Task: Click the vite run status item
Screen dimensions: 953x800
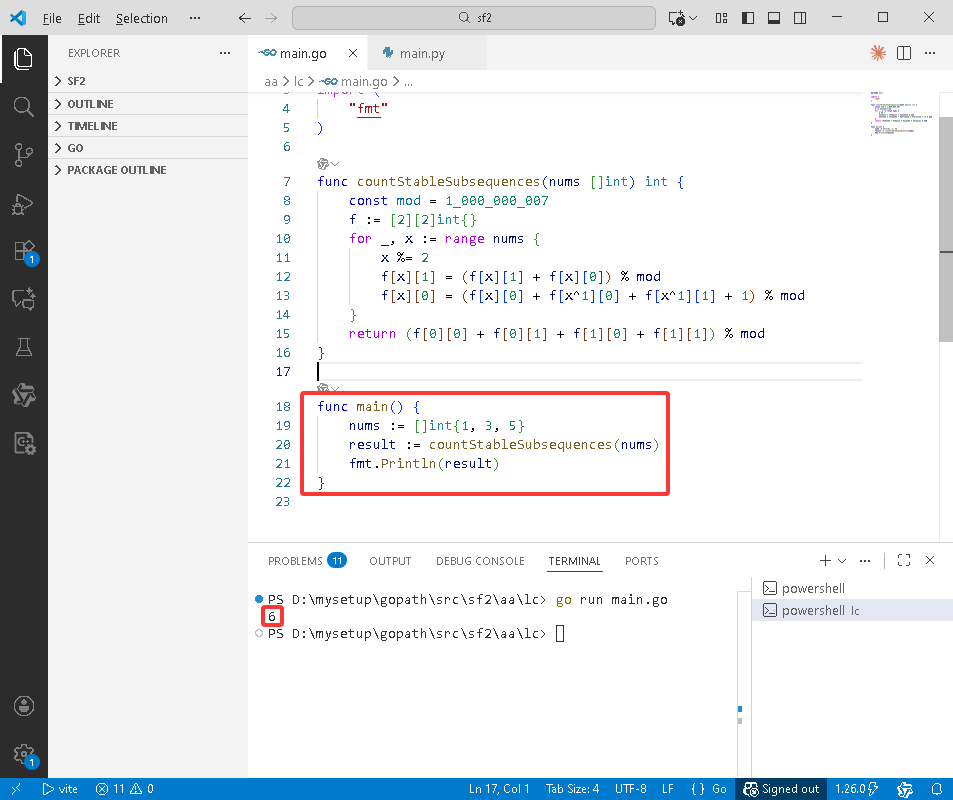Action: [x=60, y=789]
